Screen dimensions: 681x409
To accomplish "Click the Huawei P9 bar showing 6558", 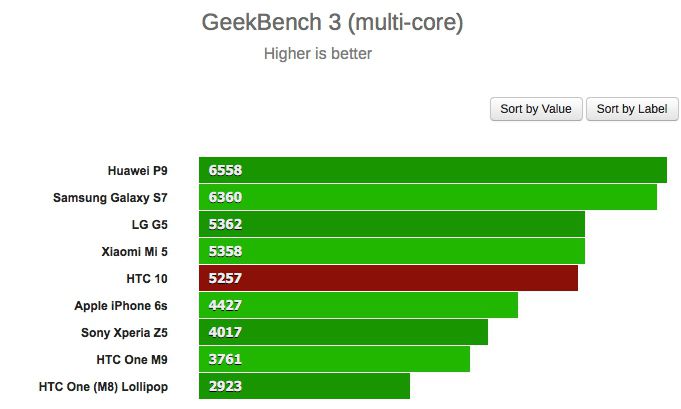I will [432, 170].
